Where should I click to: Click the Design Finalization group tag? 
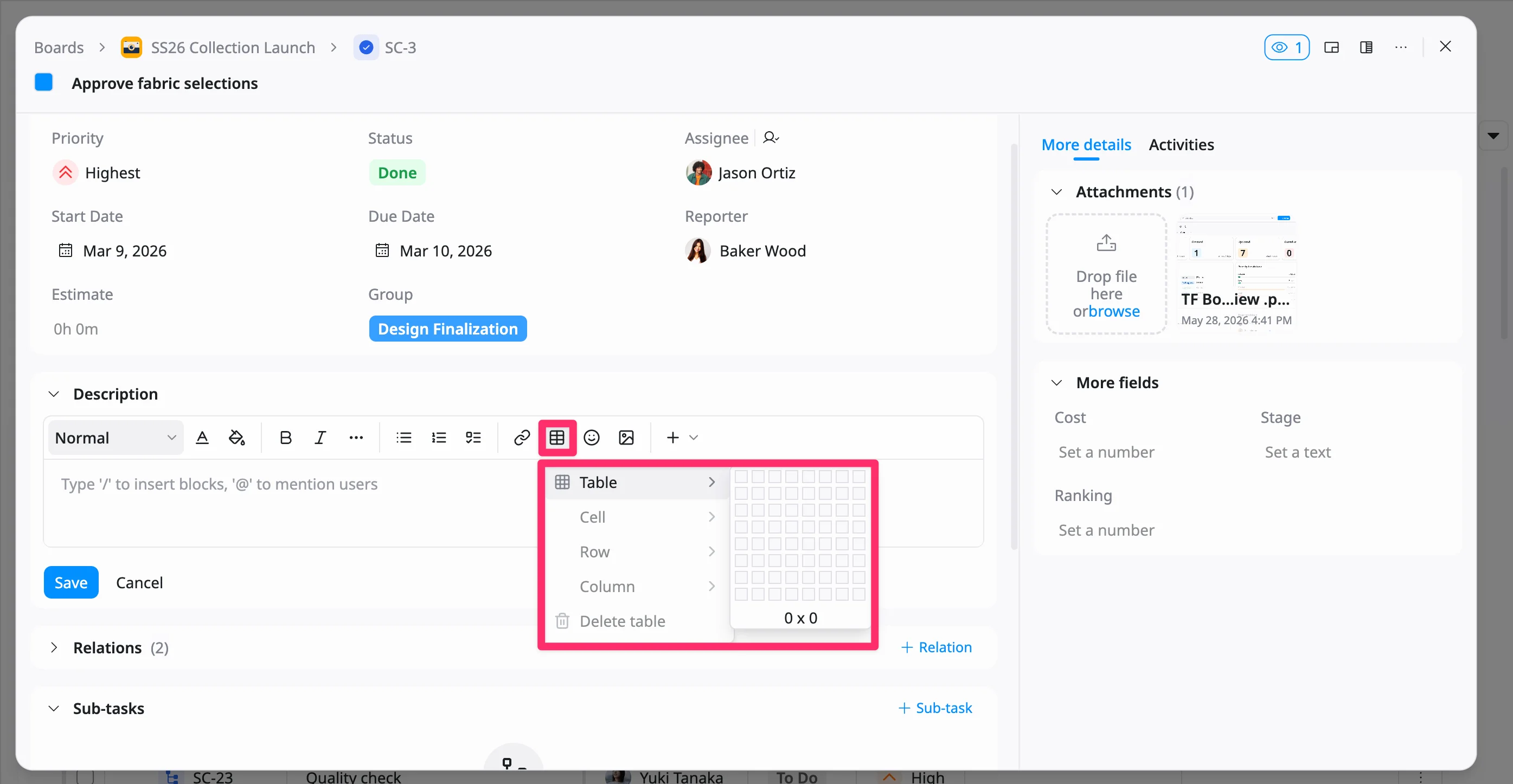pos(447,329)
